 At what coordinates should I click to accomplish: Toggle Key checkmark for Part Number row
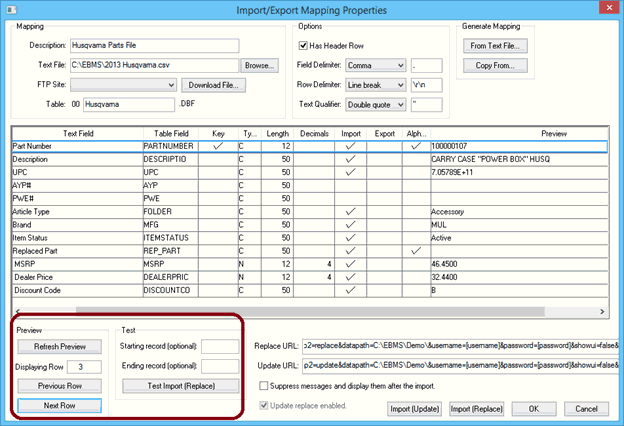(x=218, y=146)
